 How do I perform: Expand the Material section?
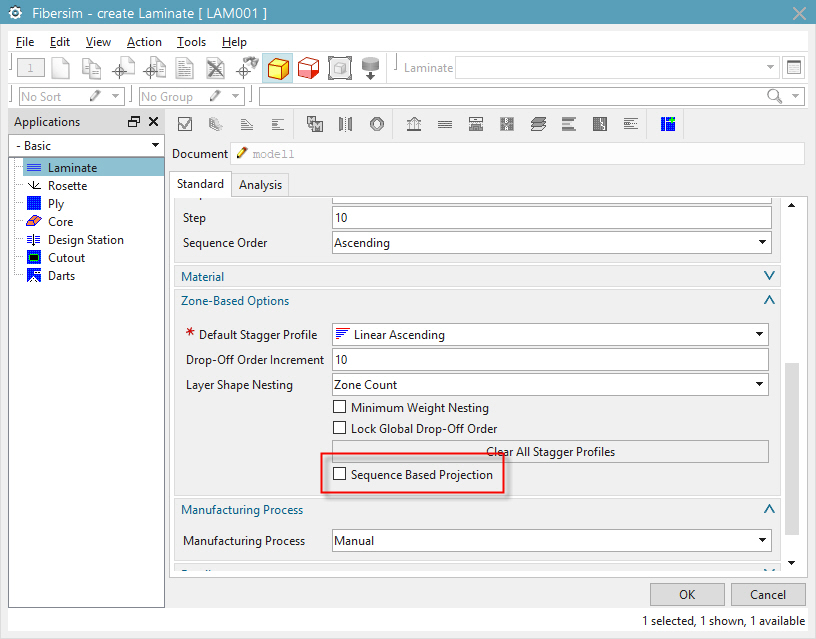click(x=768, y=276)
